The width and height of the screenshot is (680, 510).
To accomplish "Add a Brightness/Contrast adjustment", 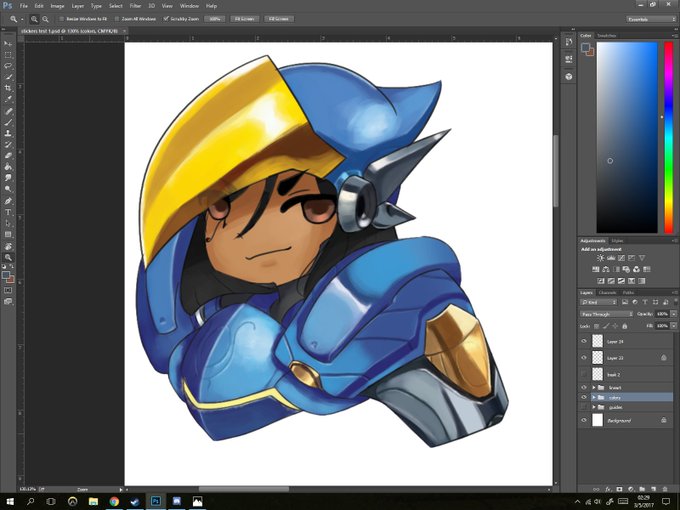I will point(601,258).
